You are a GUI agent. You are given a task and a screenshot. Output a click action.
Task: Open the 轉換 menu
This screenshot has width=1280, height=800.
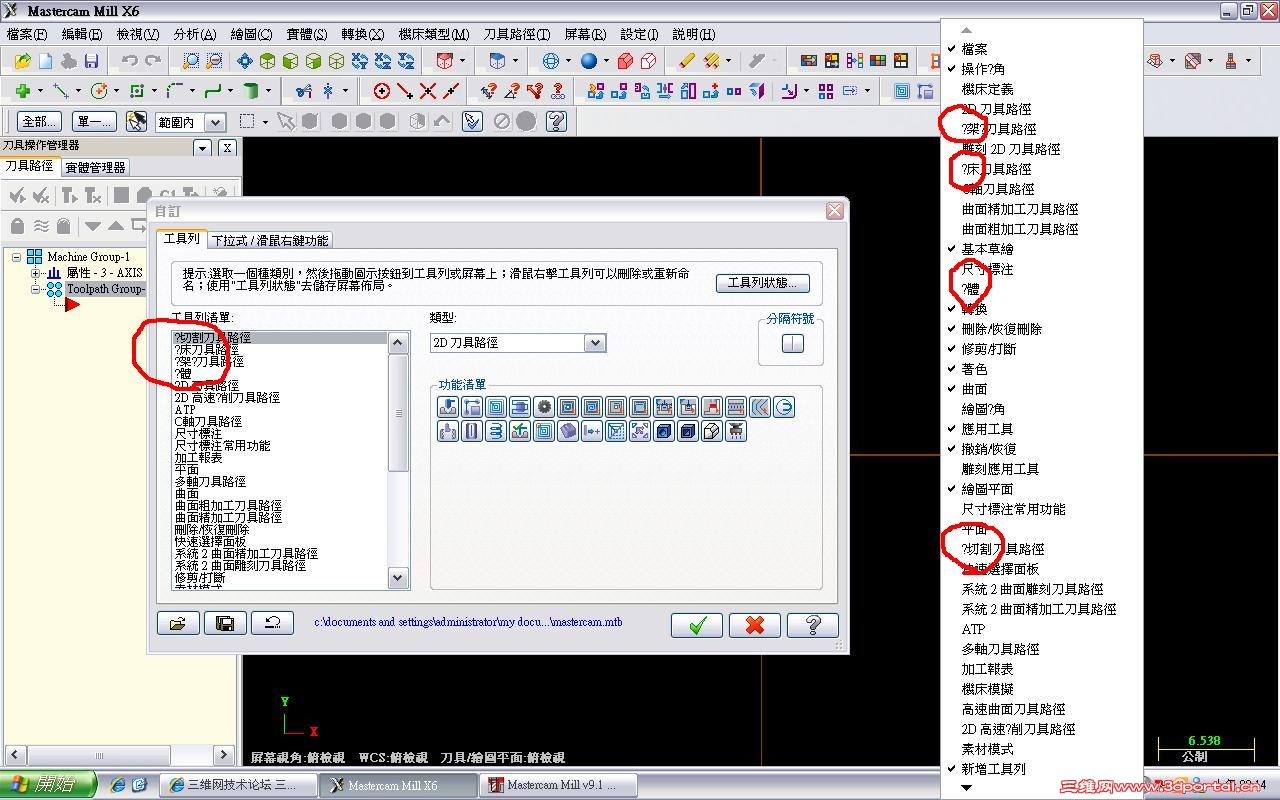362,34
